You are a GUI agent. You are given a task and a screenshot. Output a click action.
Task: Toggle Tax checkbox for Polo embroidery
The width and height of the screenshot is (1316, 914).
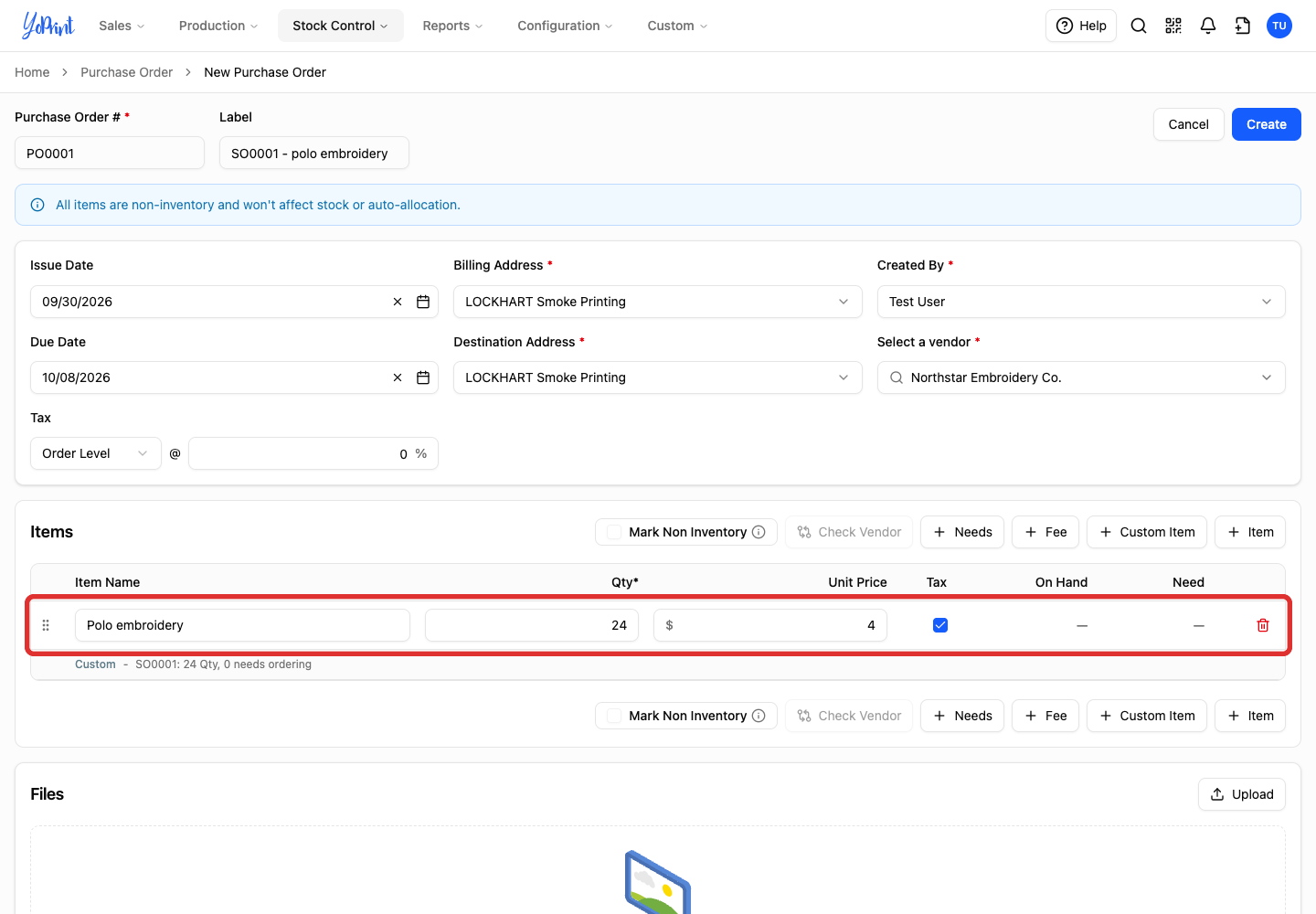pos(940,625)
